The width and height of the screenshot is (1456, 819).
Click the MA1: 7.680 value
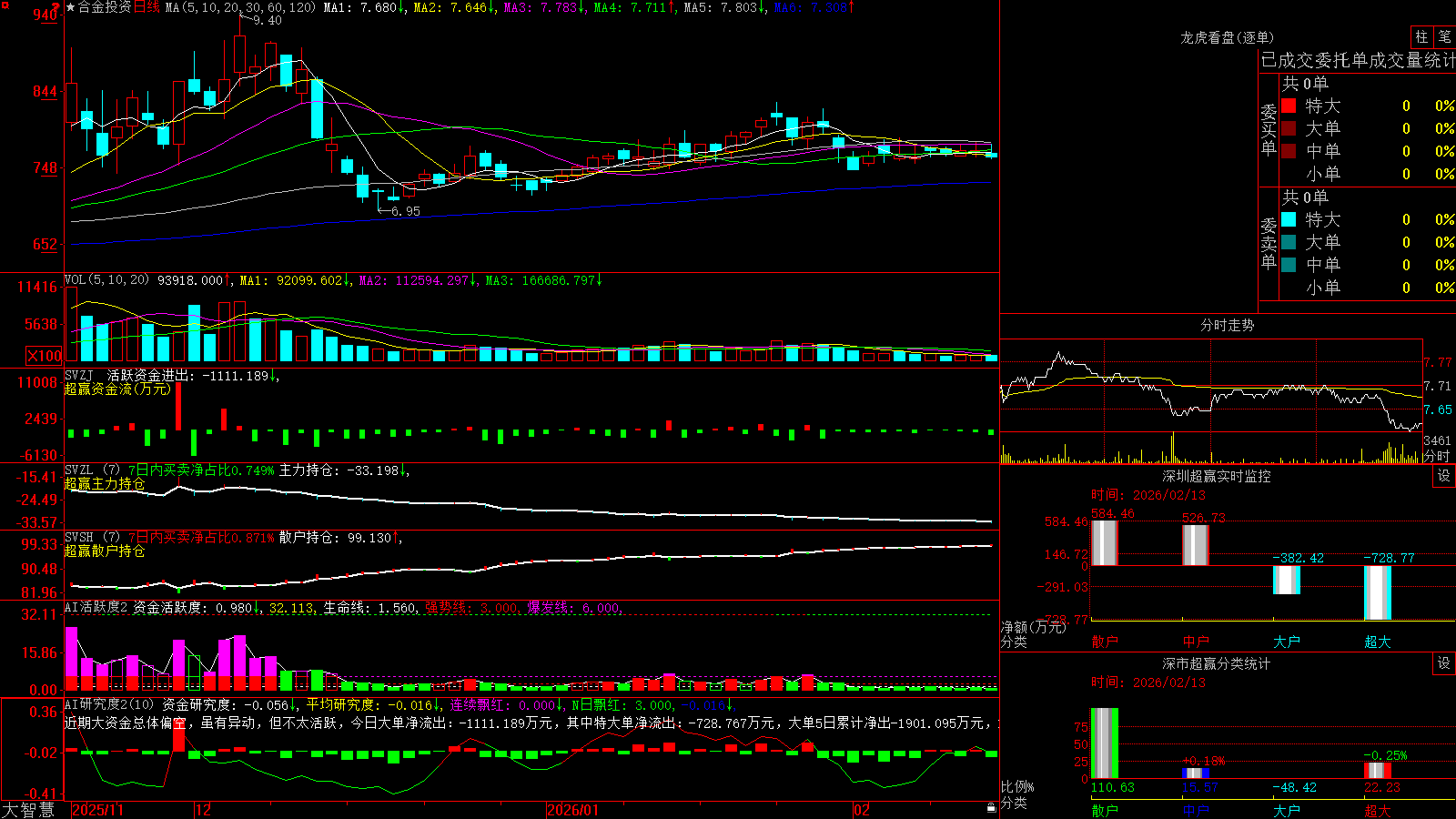(x=364, y=7)
